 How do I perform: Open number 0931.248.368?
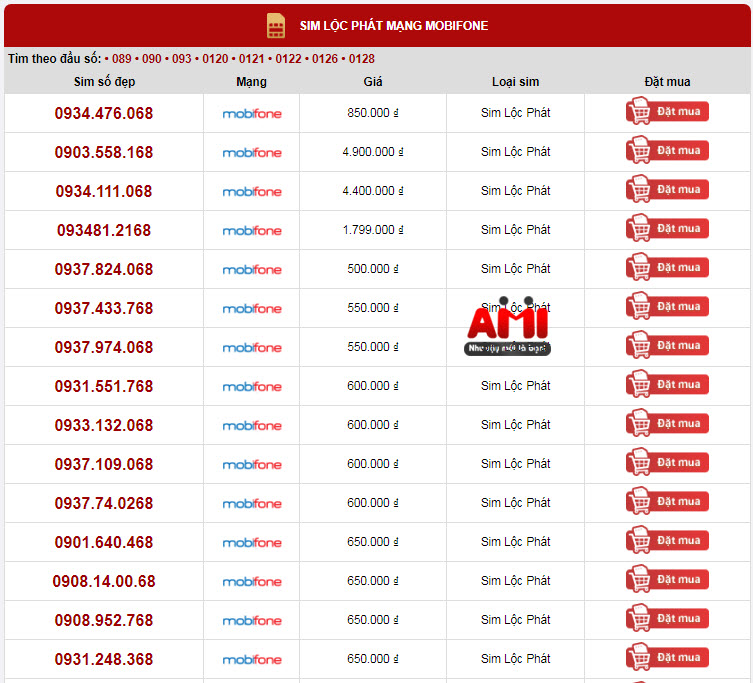coord(104,659)
